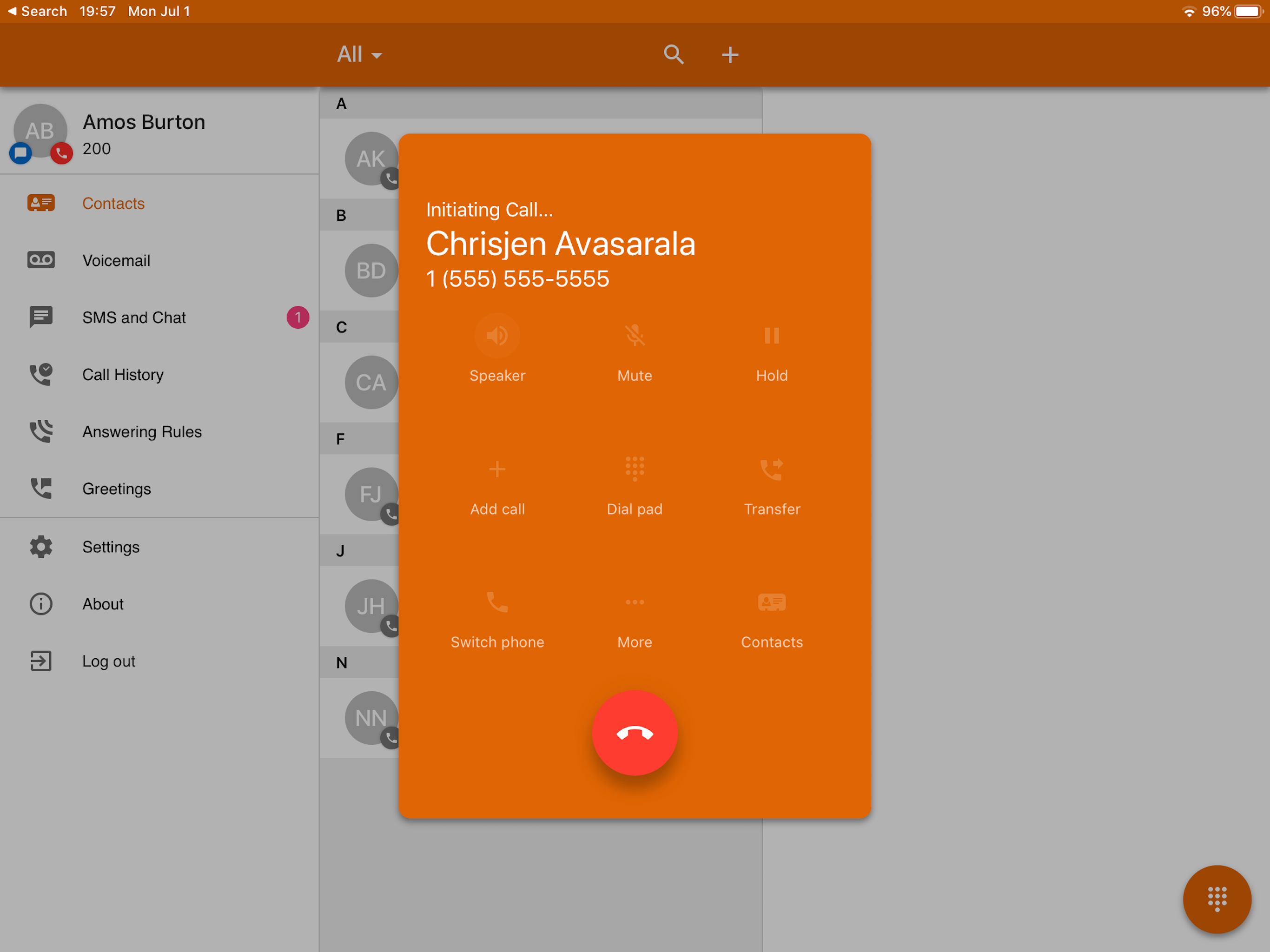
Task: Click the number 1 (555) 555-5555
Action: point(517,278)
